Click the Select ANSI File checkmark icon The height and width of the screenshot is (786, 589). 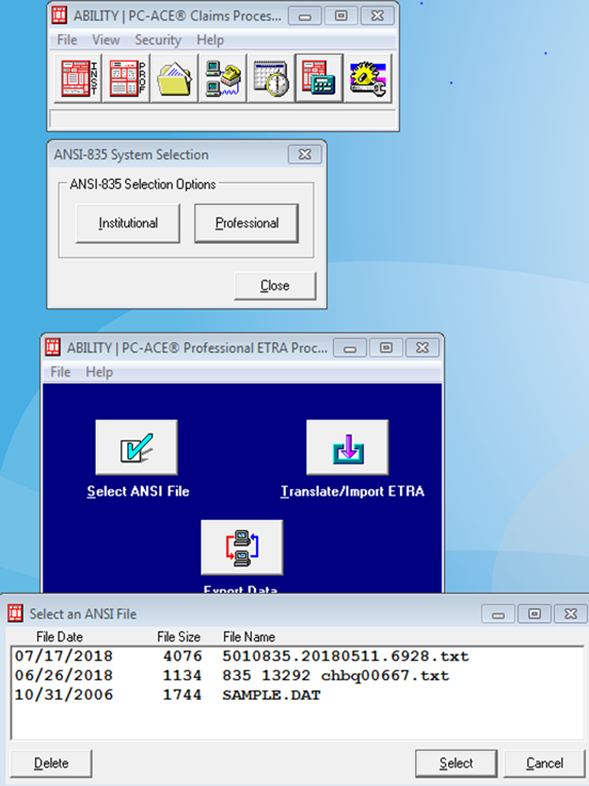(x=136, y=447)
